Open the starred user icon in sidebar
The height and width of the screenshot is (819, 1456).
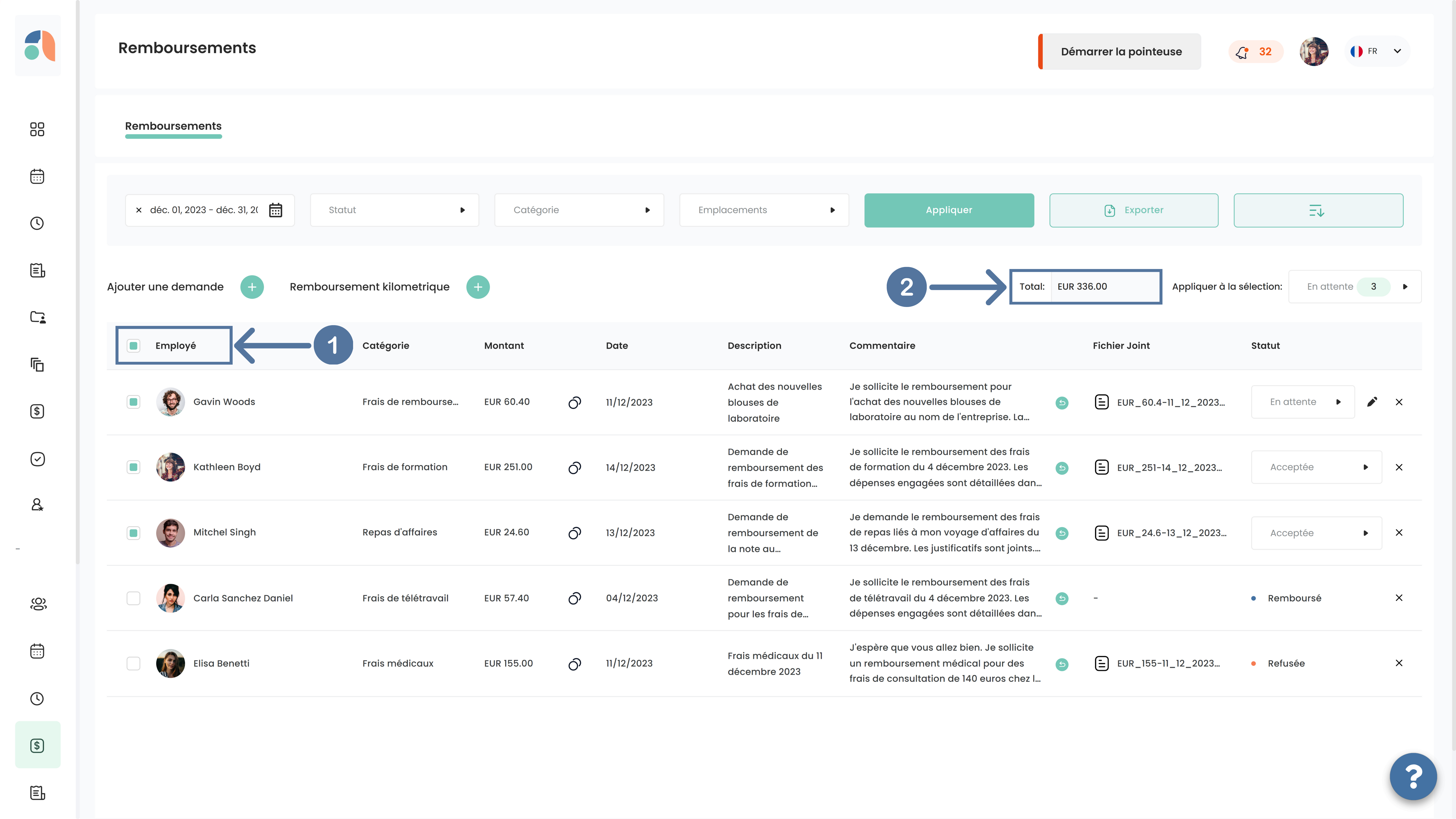pos(37,505)
